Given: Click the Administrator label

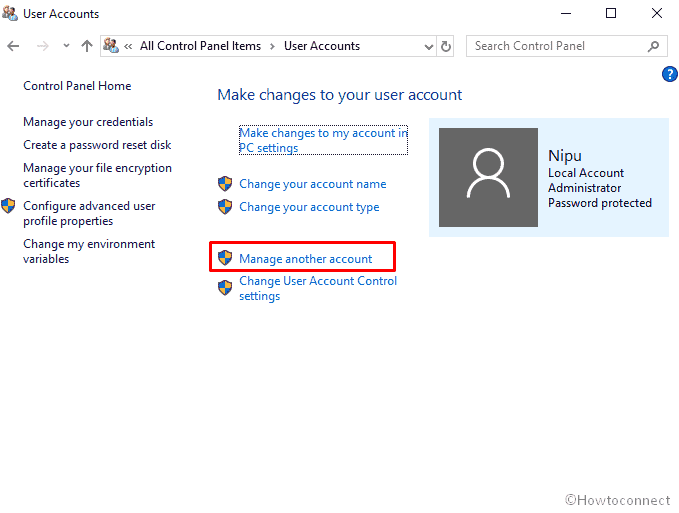Looking at the screenshot, I should click(585, 188).
